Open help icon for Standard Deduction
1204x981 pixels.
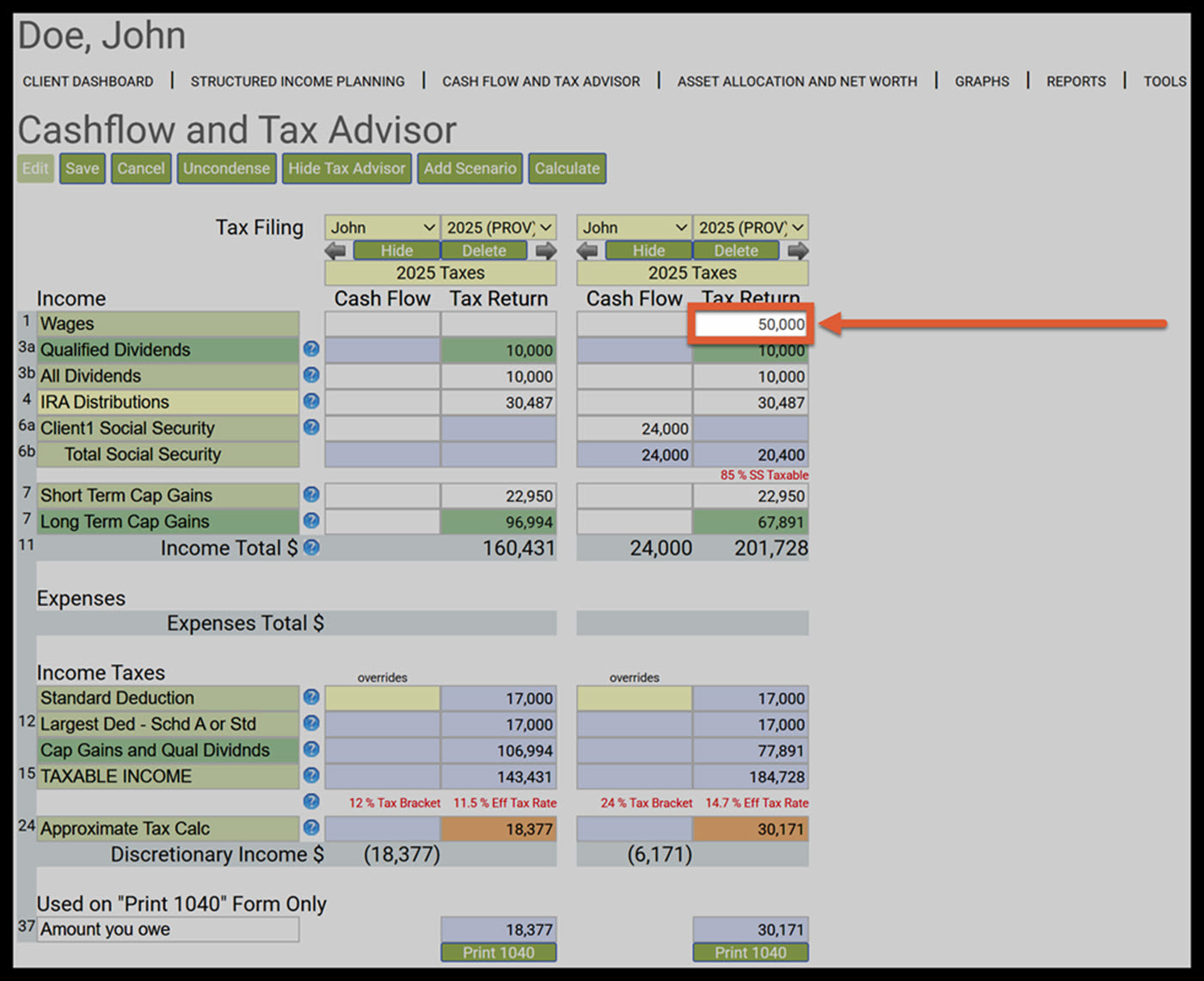[x=311, y=697]
